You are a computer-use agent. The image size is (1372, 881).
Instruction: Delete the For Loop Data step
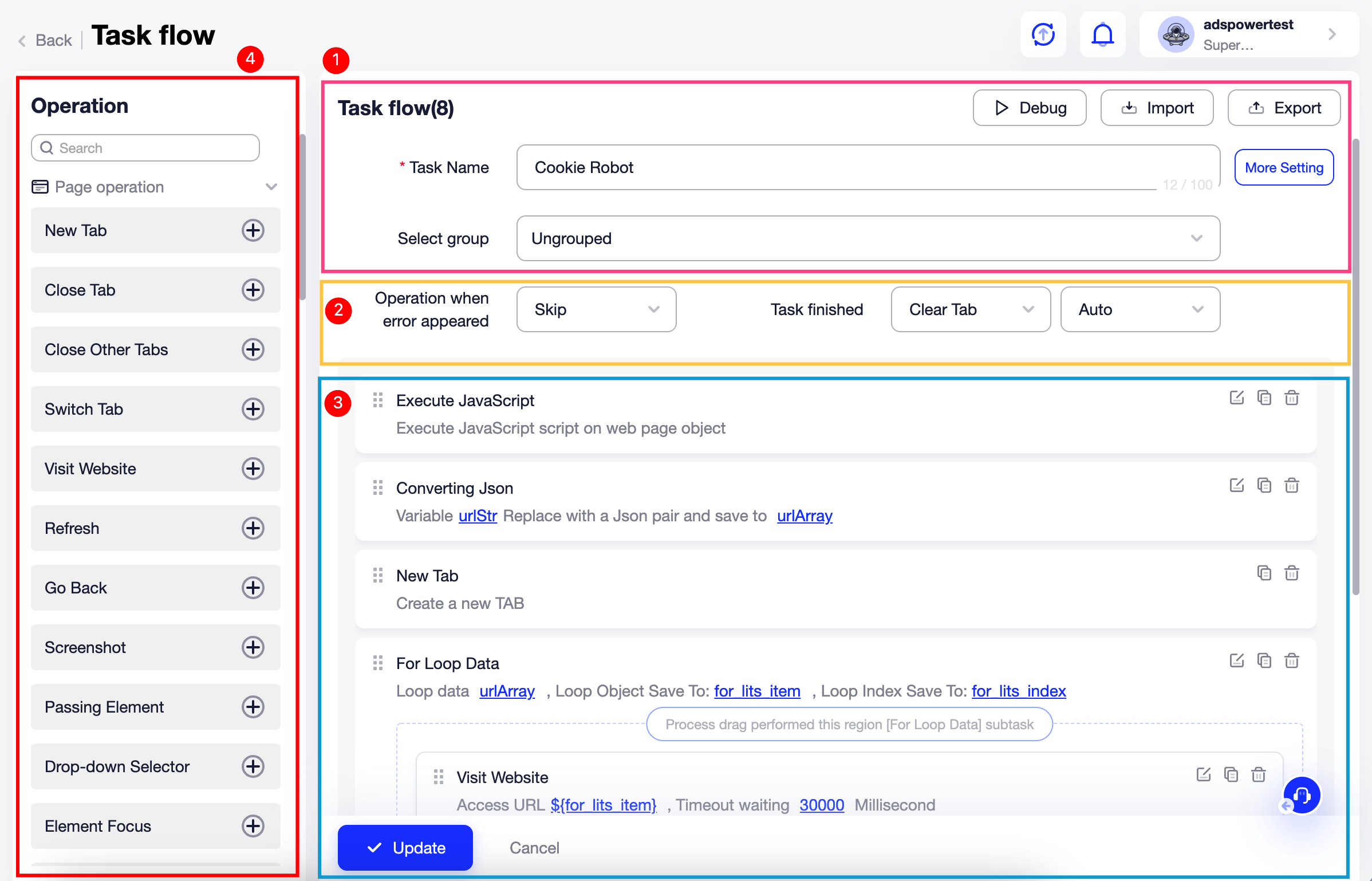point(1292,660)
